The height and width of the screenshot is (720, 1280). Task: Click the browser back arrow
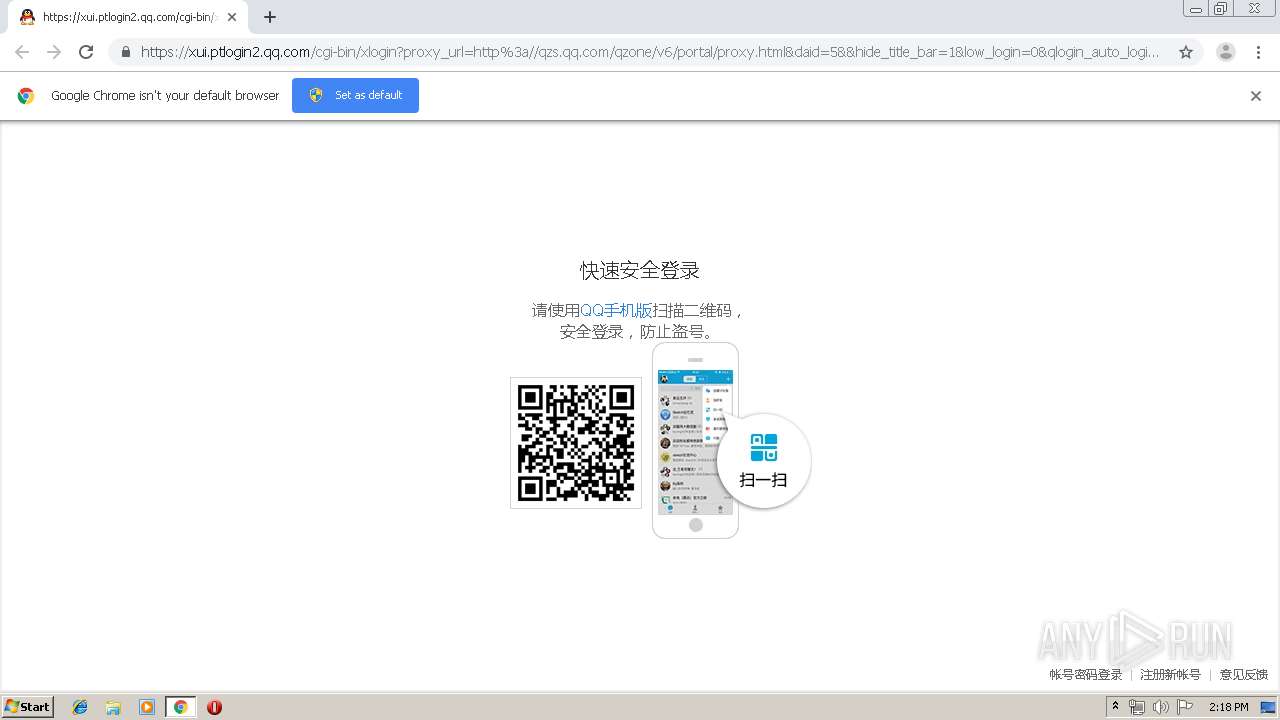[x=22, y=52]
